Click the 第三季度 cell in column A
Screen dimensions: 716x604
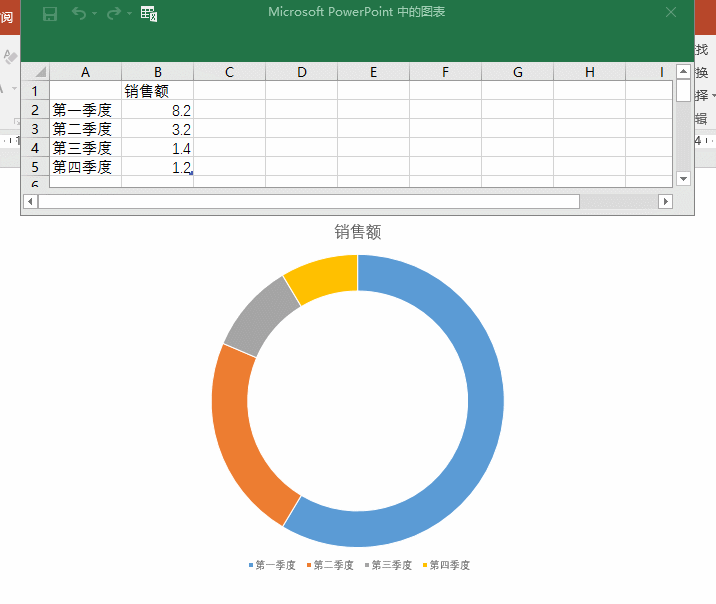[x=85, y=148]
